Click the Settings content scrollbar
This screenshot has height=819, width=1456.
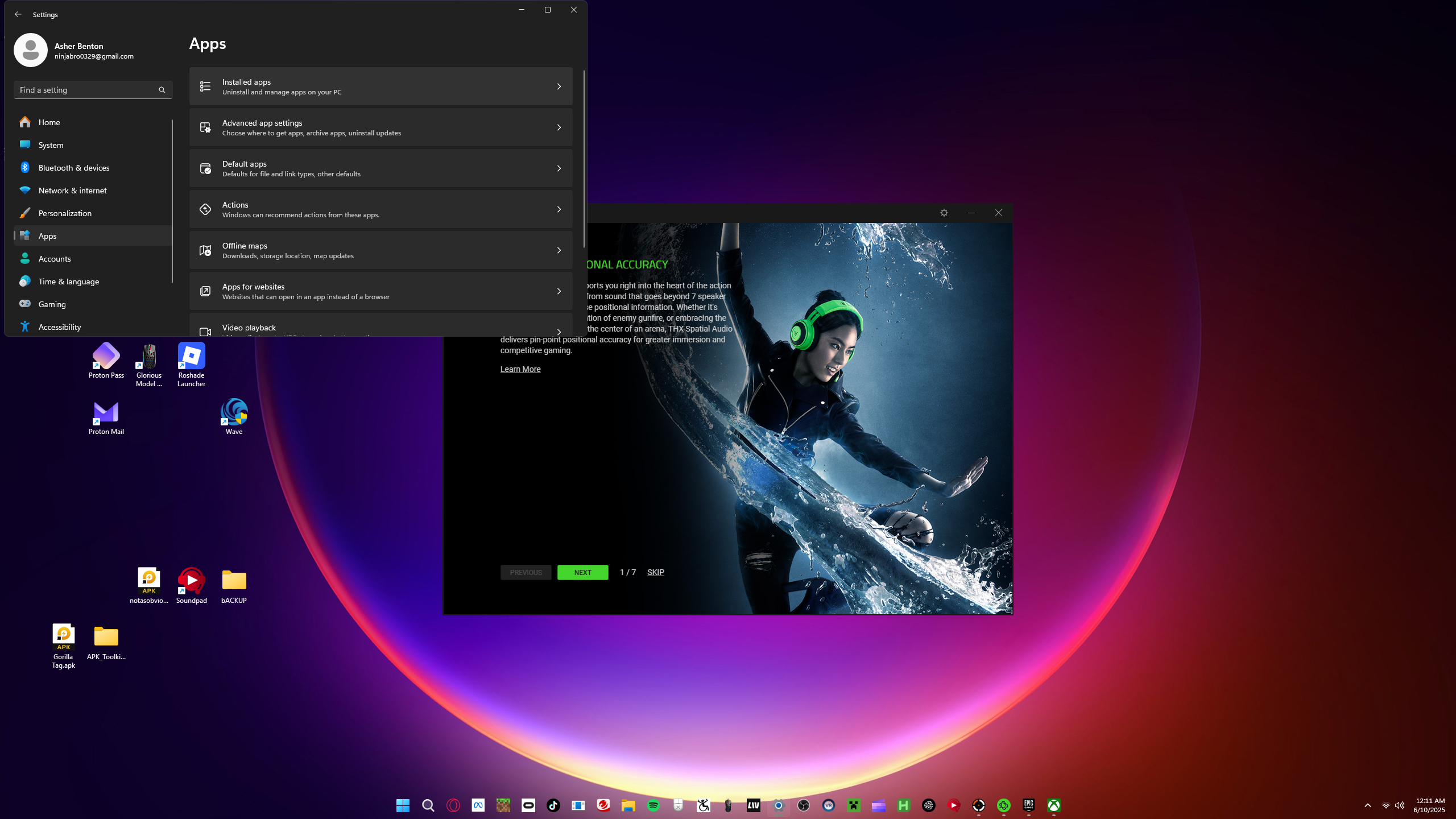(x=584, y=159)
